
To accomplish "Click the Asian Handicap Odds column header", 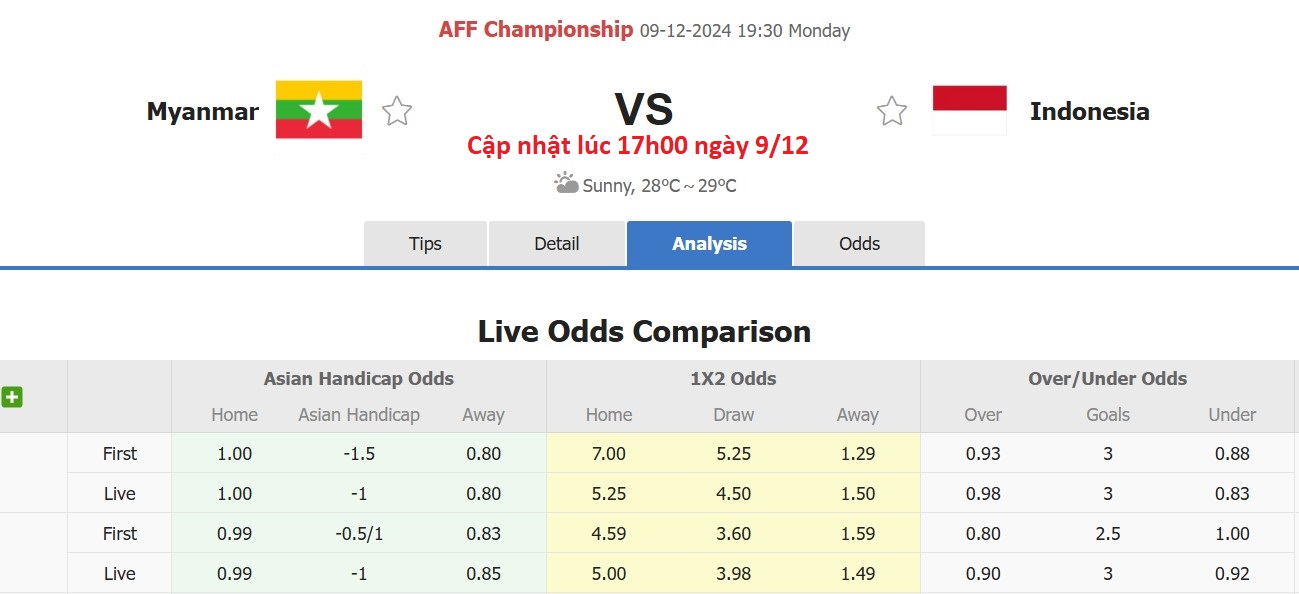I will (359, 379).
